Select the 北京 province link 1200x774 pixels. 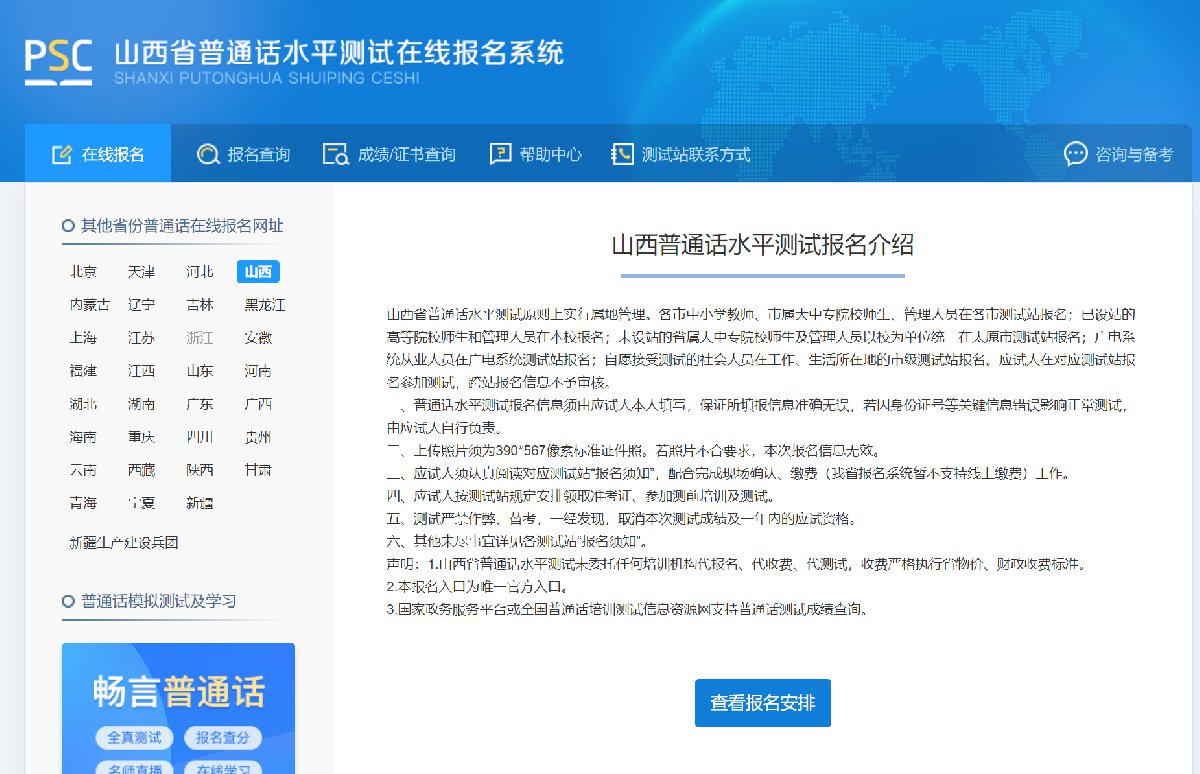click(84, 272)
